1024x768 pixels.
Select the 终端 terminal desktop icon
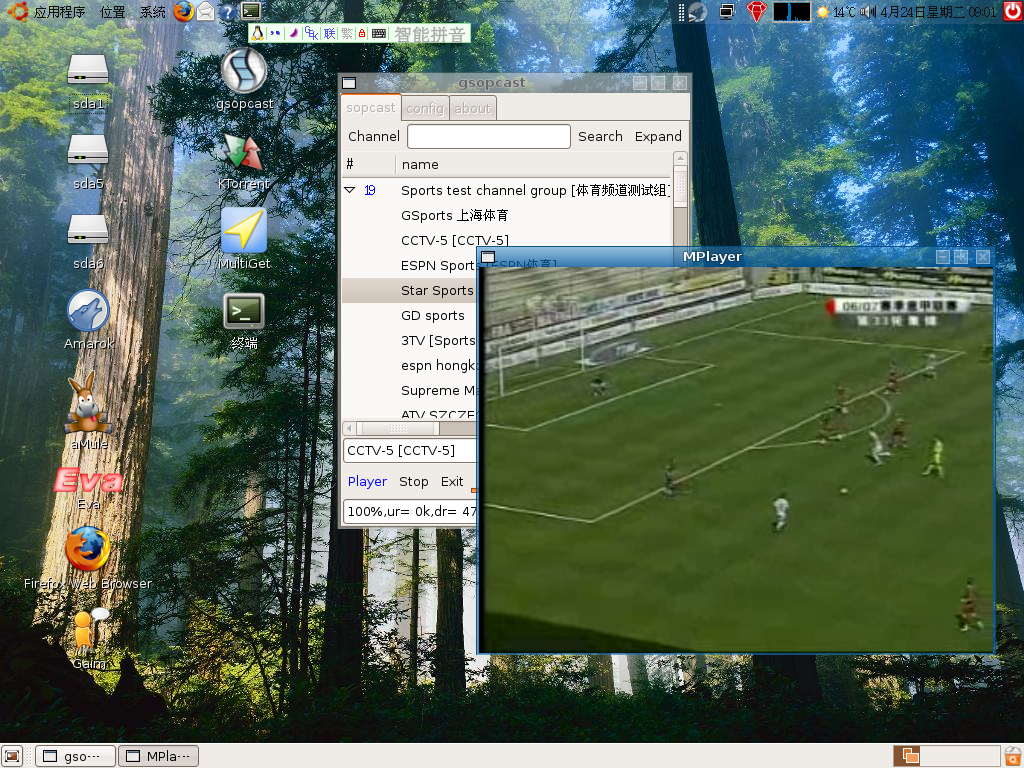244,312
